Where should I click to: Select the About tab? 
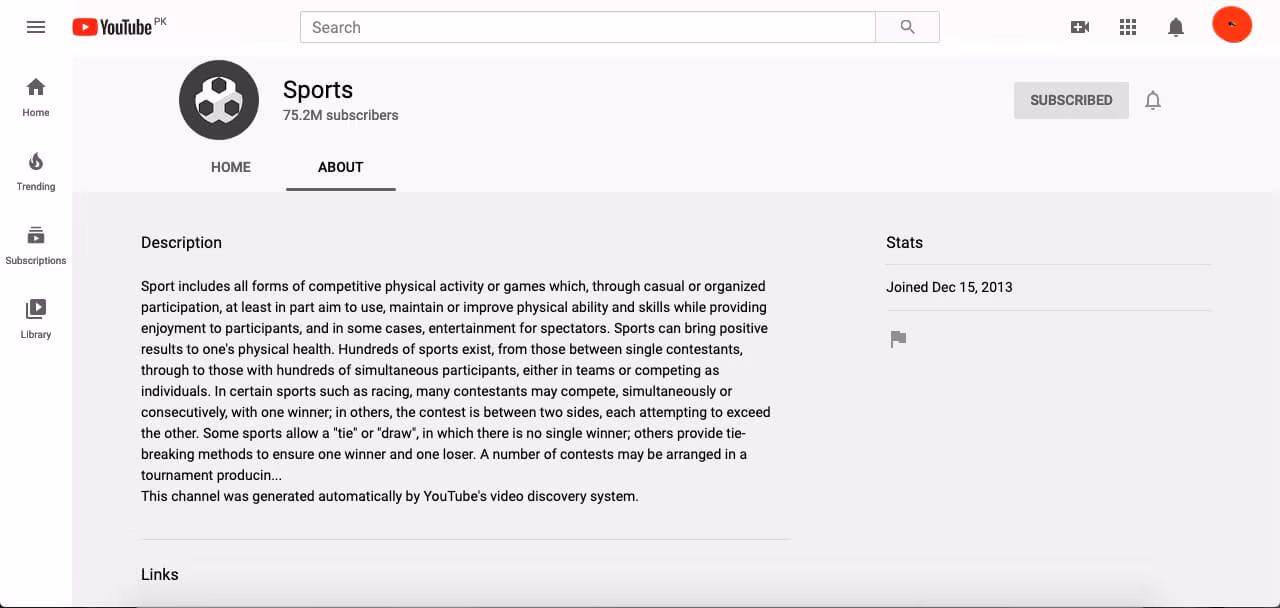340,167
